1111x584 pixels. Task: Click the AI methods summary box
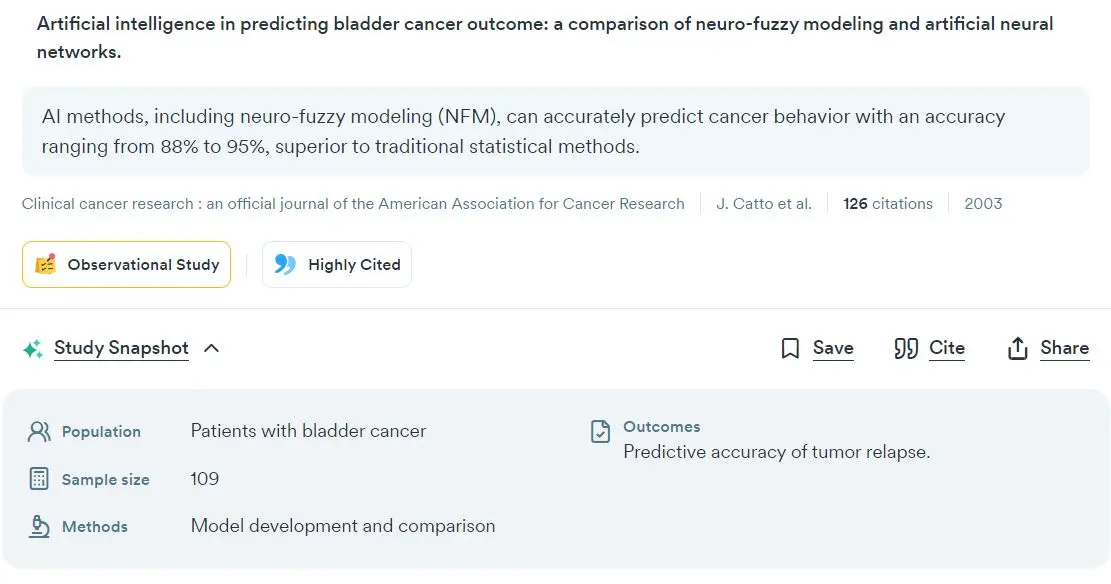point(556,131)
